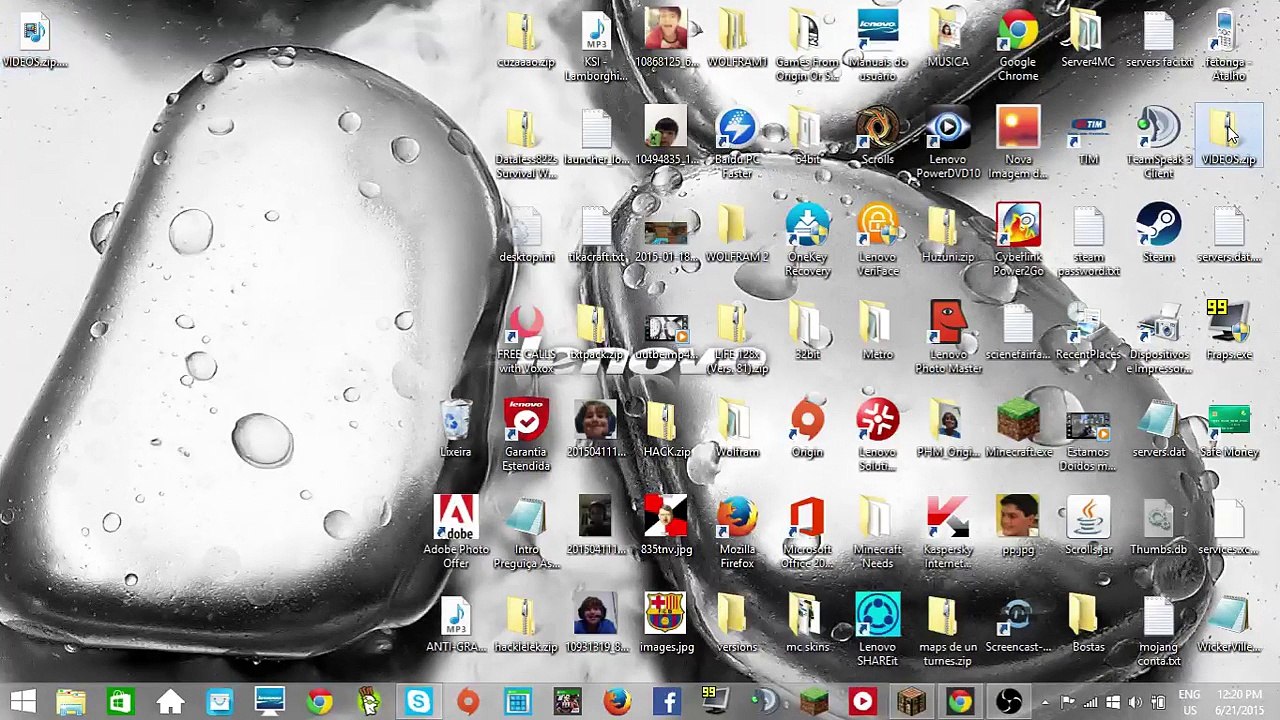Select the Lenovo VeriFace icon

pos(877,240)
